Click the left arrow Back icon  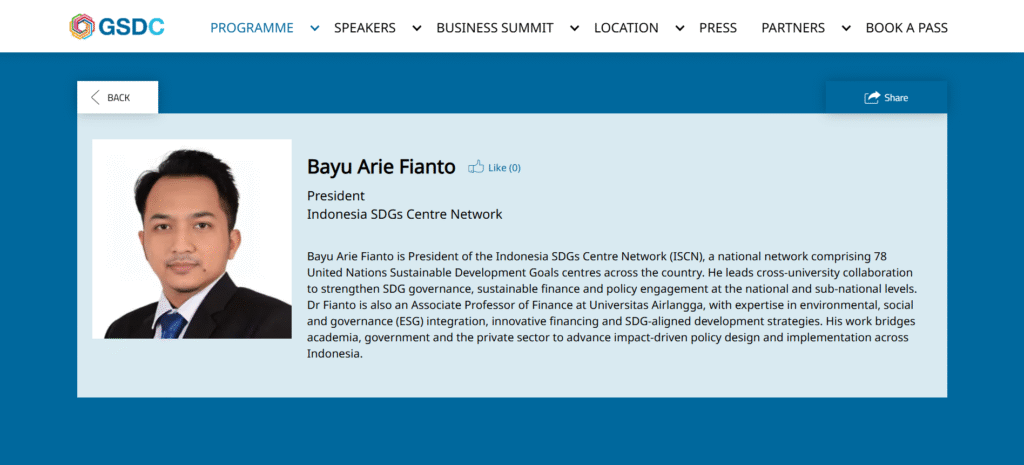tap(96, 97)
